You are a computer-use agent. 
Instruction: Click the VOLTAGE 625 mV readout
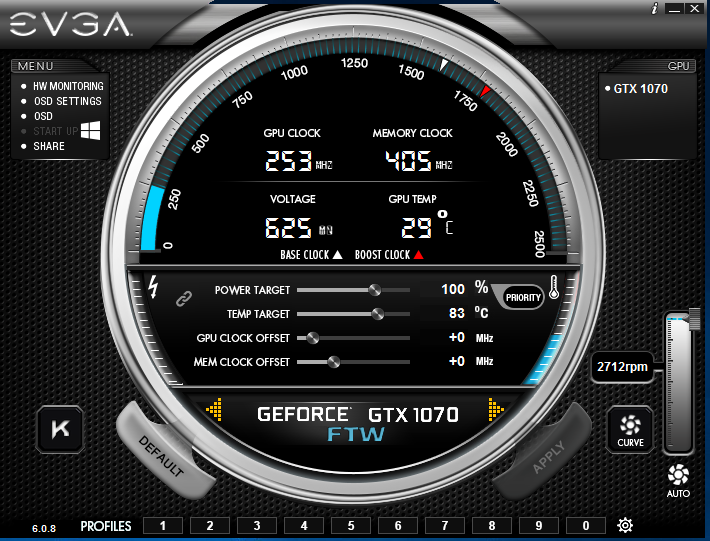(299, 227)
